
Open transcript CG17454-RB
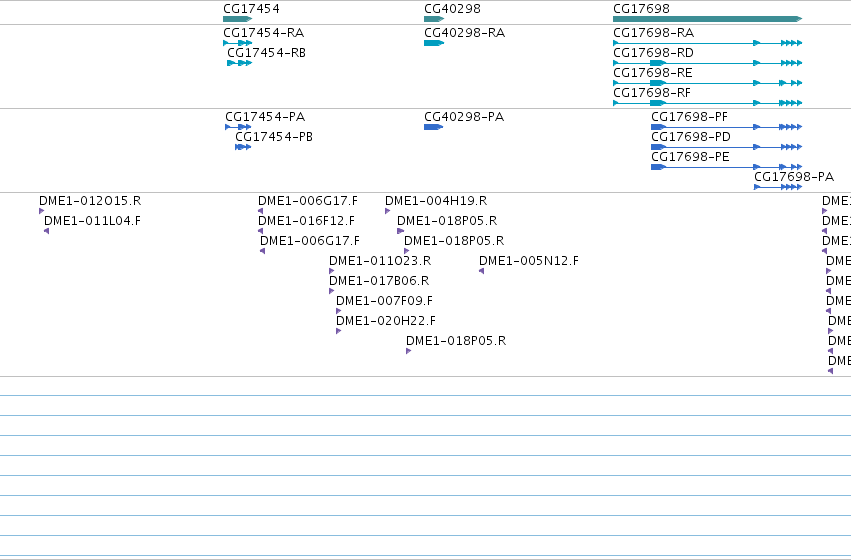(x=239, y=63)
